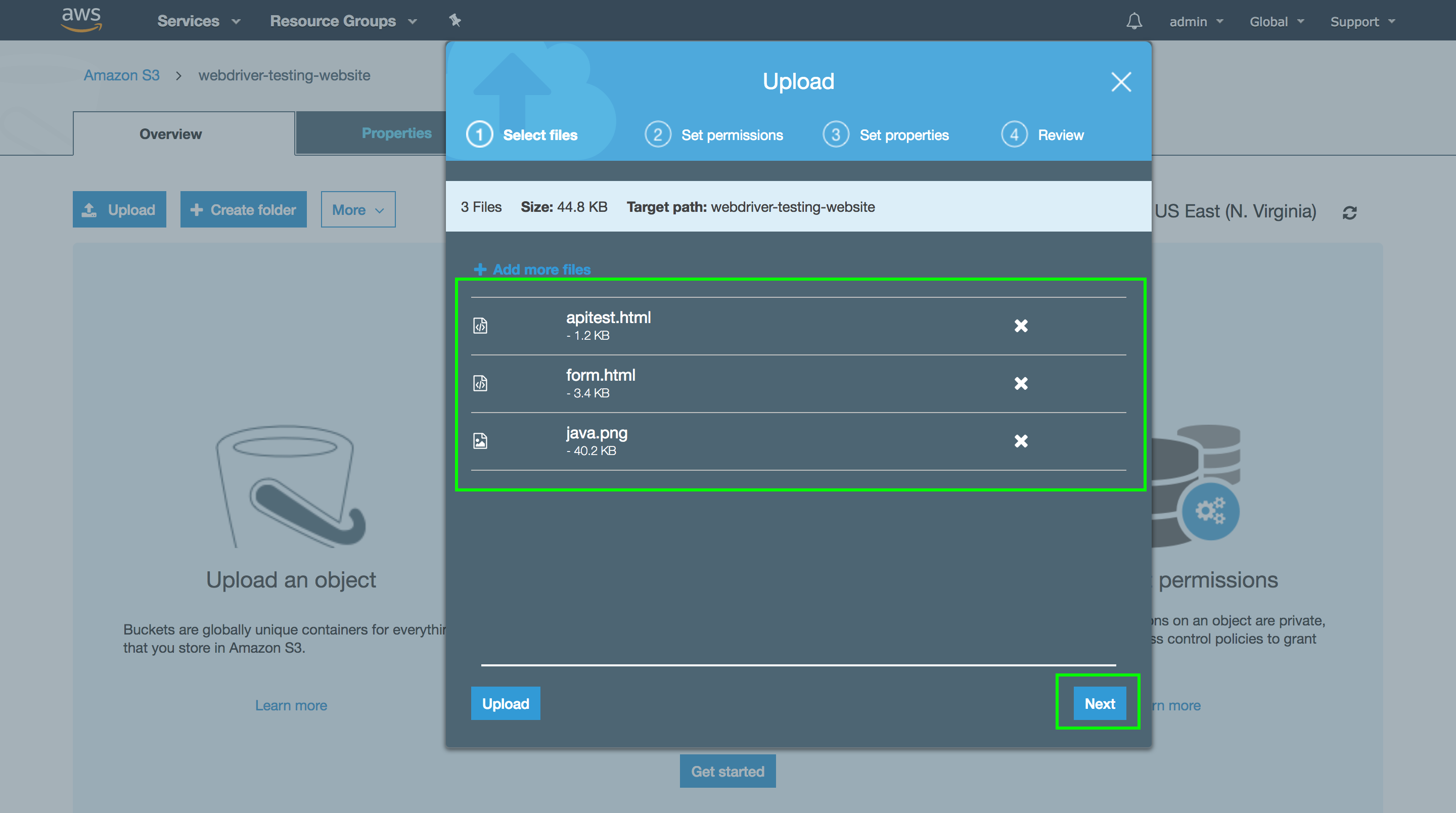Click Next in the upload wizard
Image resolution: width=1456 pixels, height=813 pixels.
point(1099,703)
